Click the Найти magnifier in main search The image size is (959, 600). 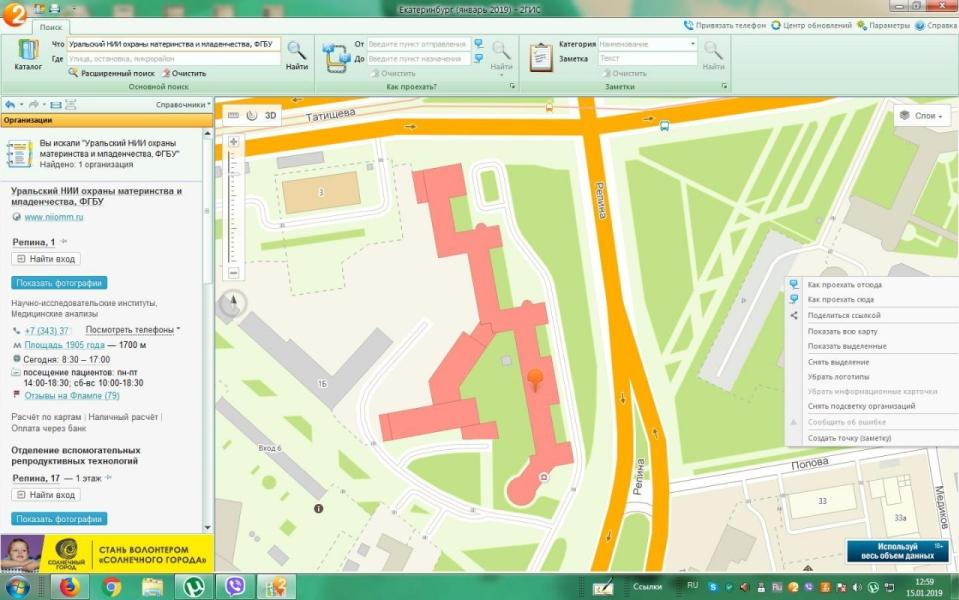(296, 55)
